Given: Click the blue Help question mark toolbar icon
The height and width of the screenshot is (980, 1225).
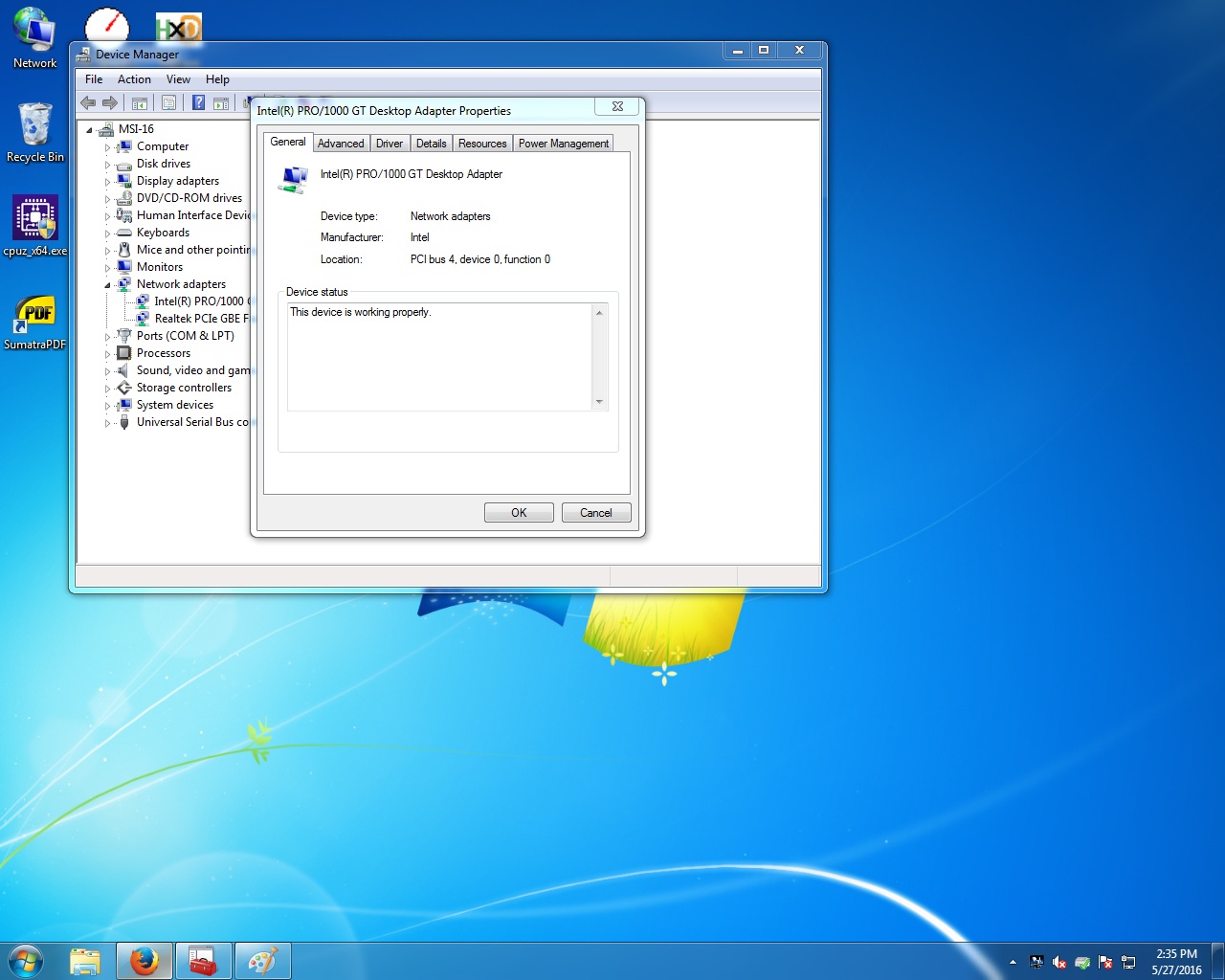Looking at the screenshot, I should pyautogui.click(x=198, y=102).
